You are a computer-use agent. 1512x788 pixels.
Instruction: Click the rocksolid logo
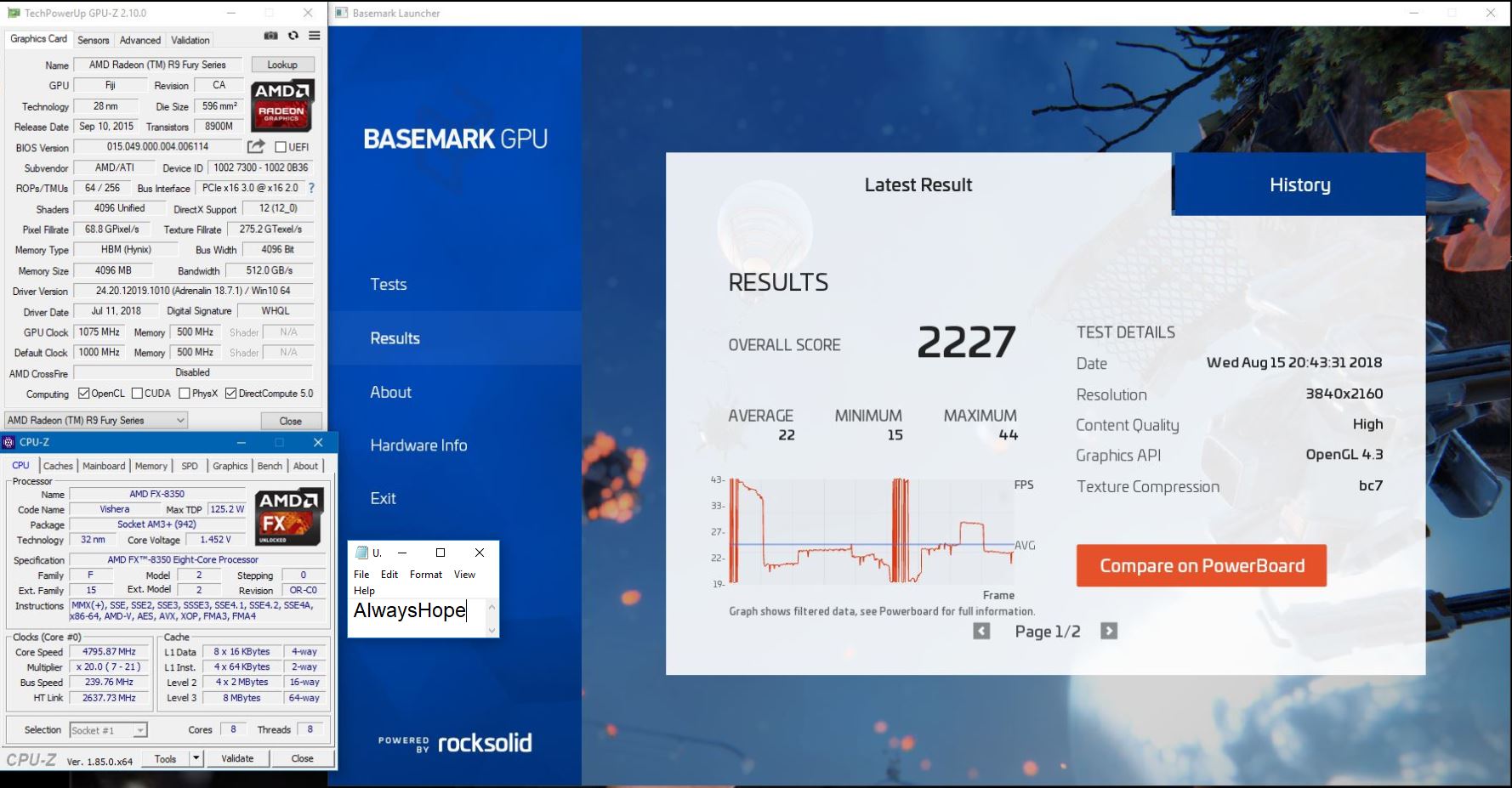pyautogui.click(x=485, y=743)
